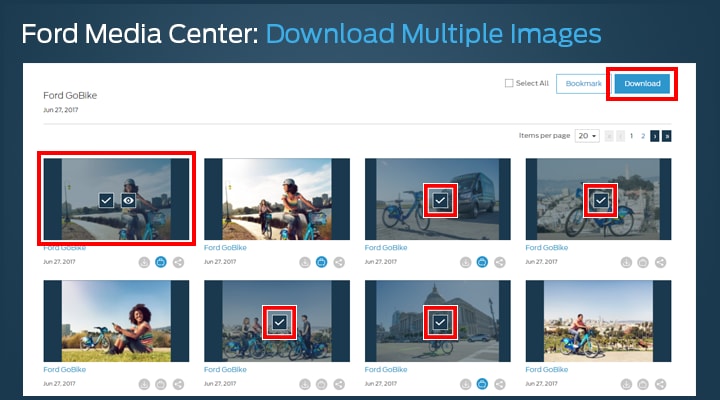Download icon under the hillside tower bike photo

click(626, 262)
